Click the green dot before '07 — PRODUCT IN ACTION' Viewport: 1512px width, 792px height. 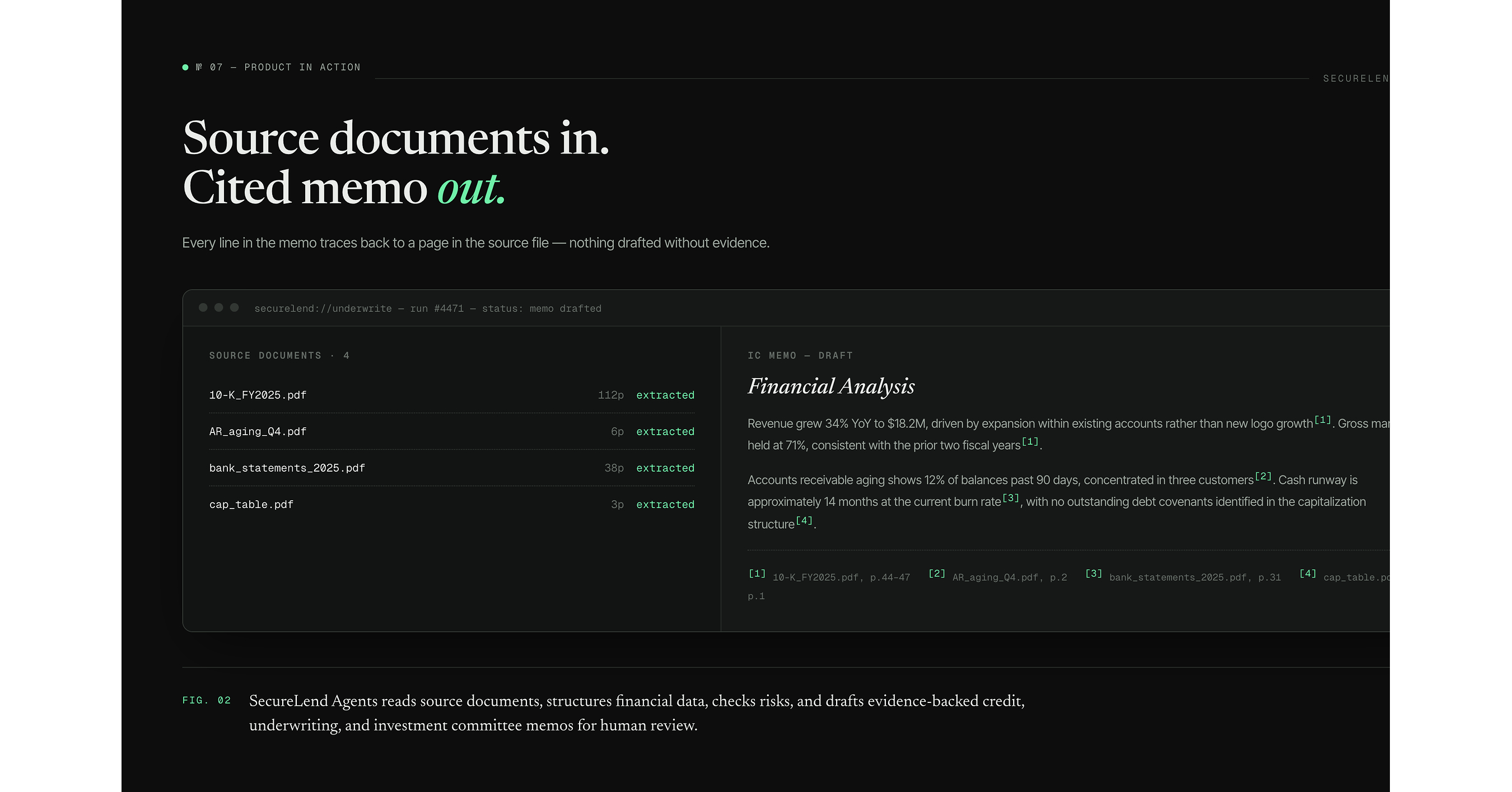coord(185,68)
